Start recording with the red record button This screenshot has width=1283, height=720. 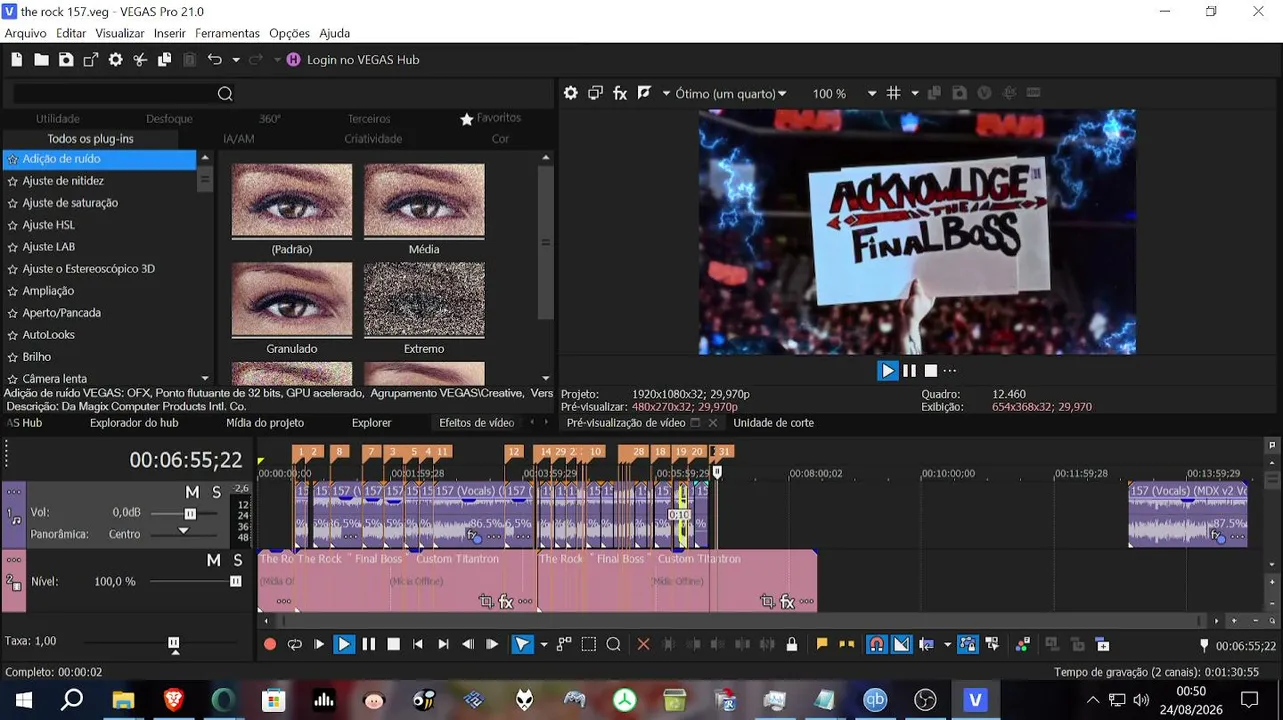coord(270,645)
